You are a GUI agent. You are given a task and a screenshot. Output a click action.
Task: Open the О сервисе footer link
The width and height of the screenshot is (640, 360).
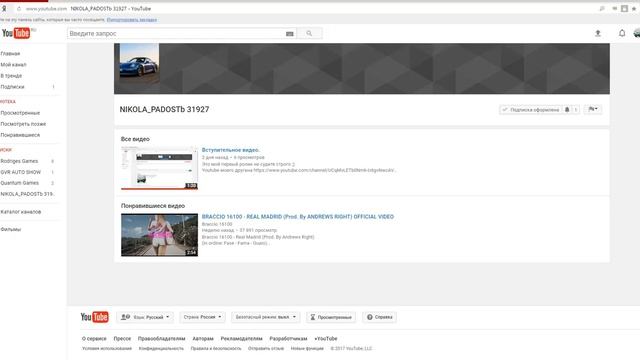[94, 338]
